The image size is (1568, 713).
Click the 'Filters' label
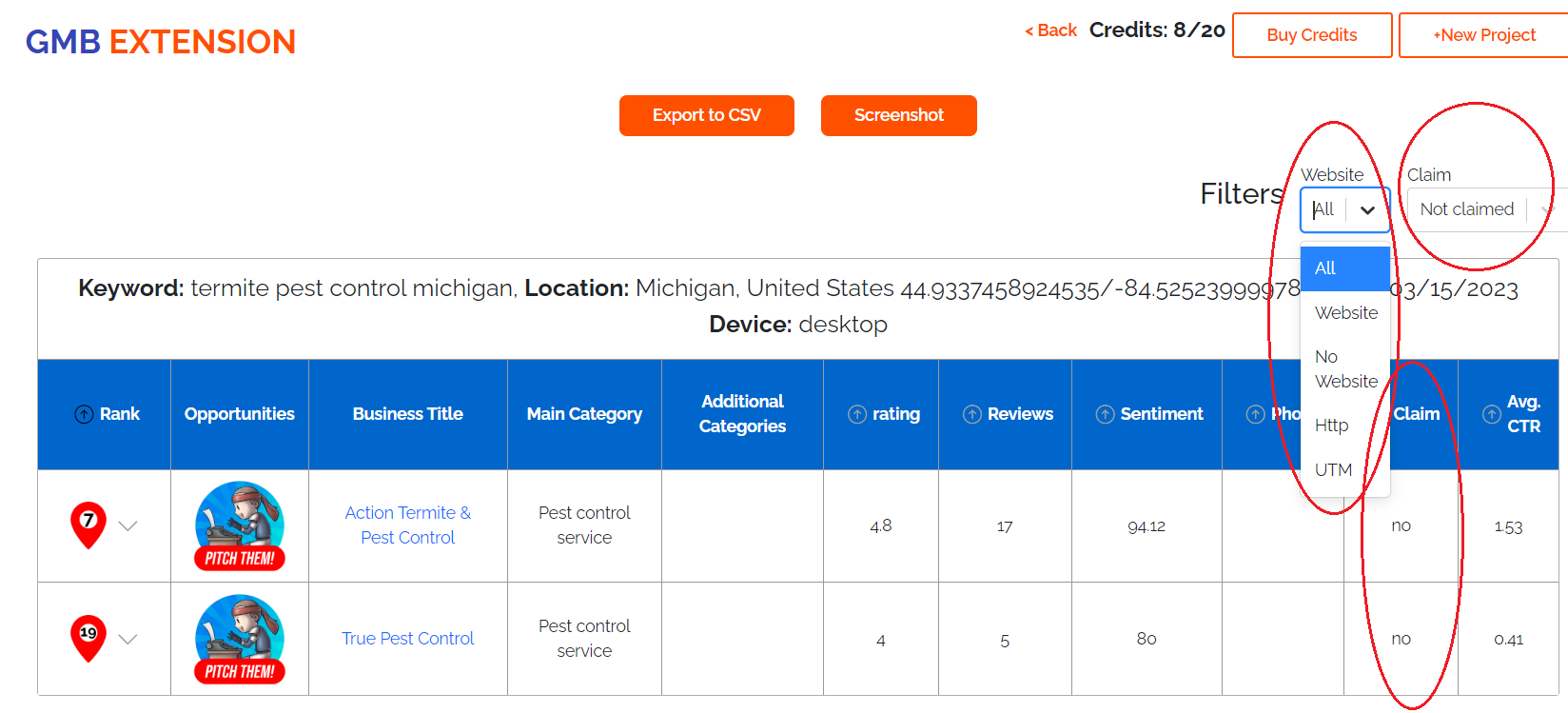[1243, 194]
